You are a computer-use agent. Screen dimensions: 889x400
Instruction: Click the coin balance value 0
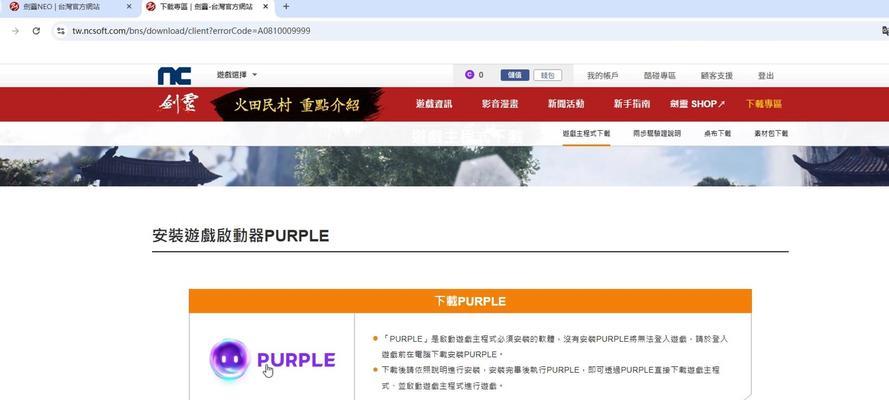[481, 75]
